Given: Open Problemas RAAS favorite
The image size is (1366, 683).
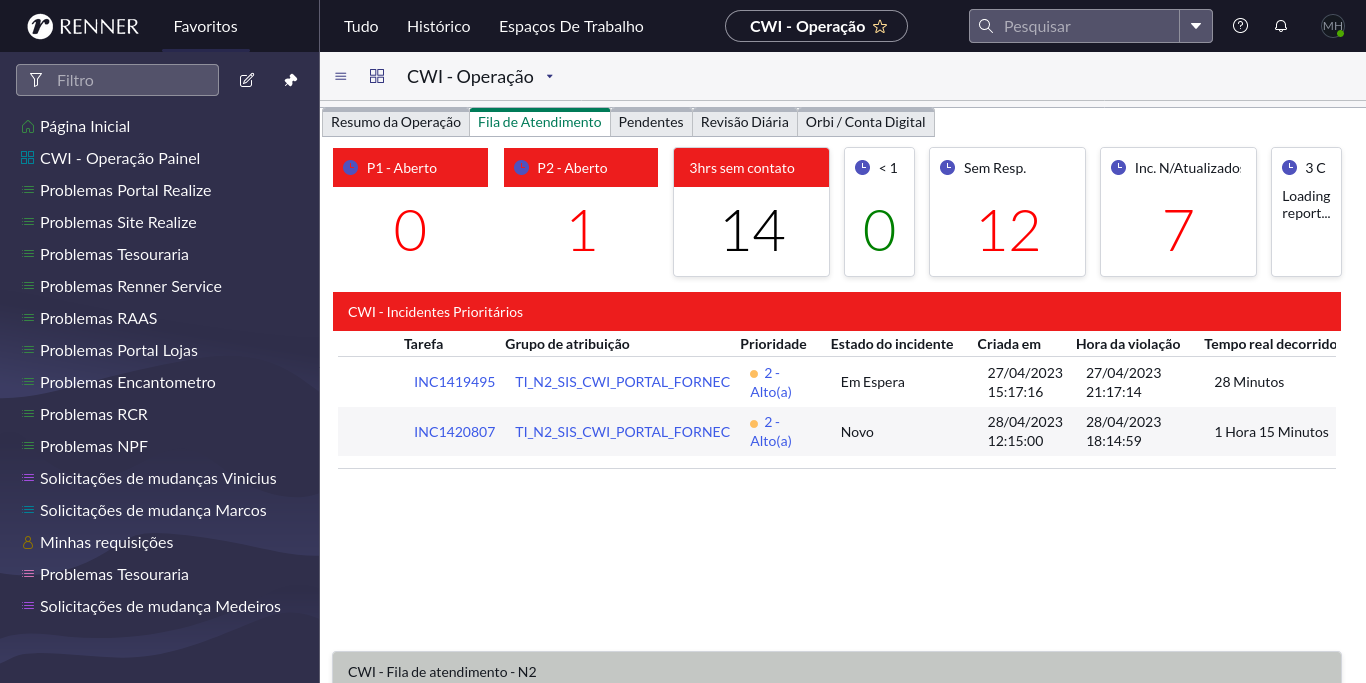Looking at the screenshot, I should tap(98, 318).
